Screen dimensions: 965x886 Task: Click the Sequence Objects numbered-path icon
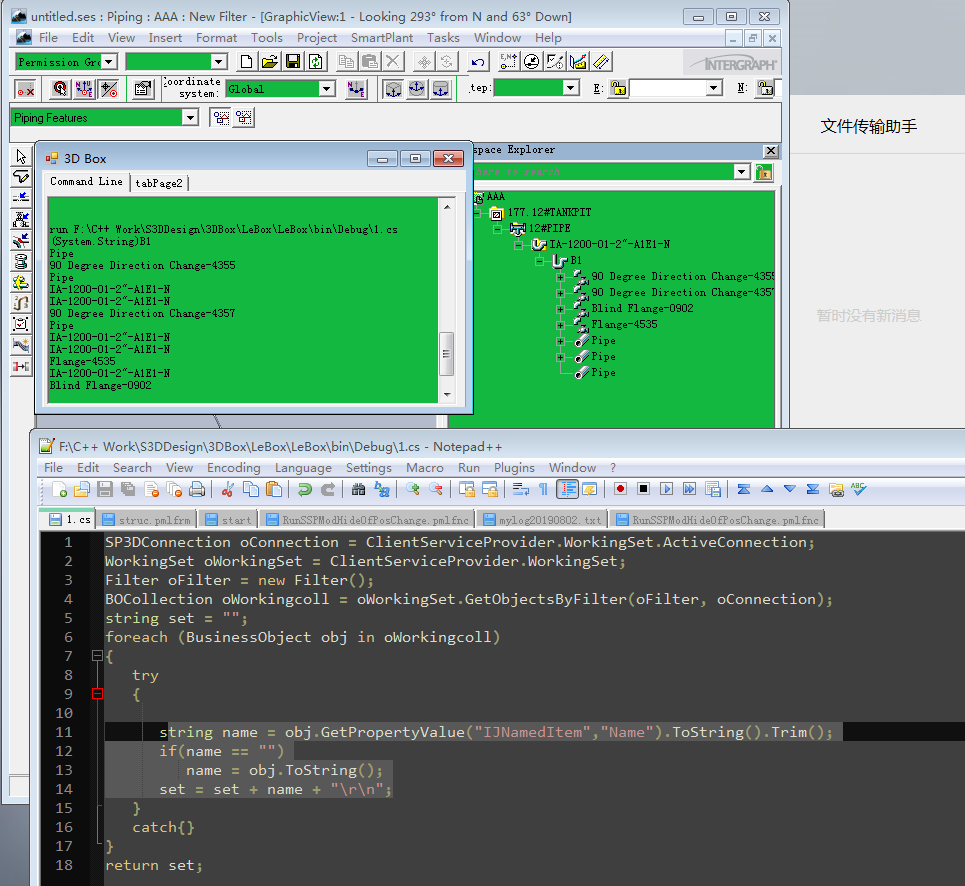21,303
